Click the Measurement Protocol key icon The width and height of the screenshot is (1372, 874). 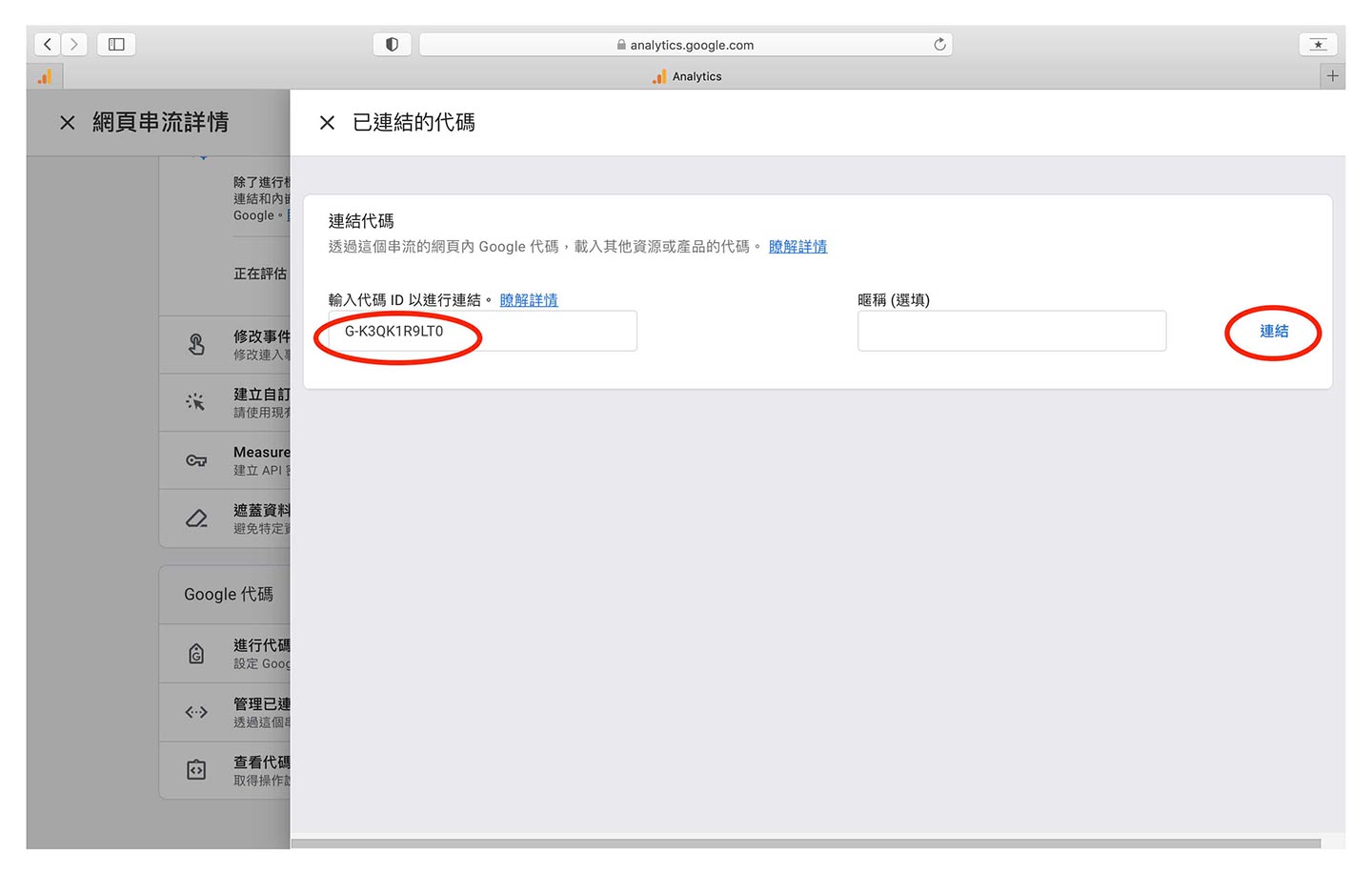[196, 460]
